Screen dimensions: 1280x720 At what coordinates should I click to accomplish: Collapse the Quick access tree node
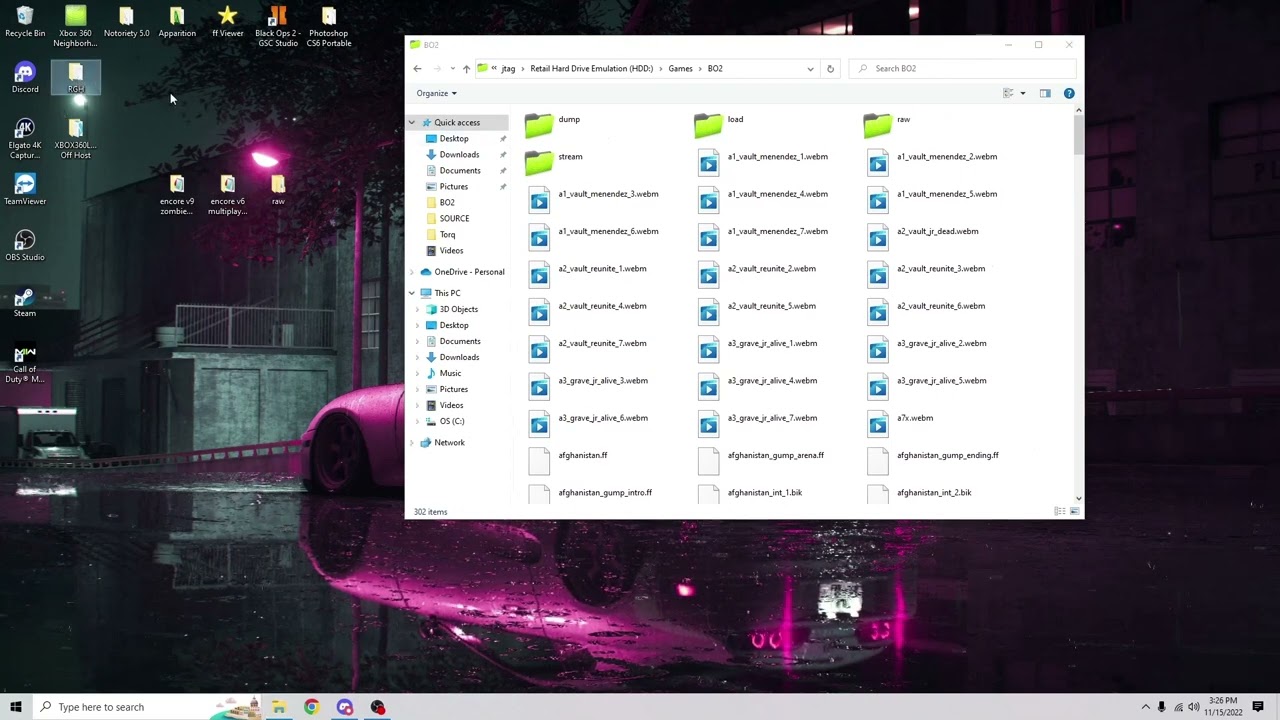tap(411, 123)
